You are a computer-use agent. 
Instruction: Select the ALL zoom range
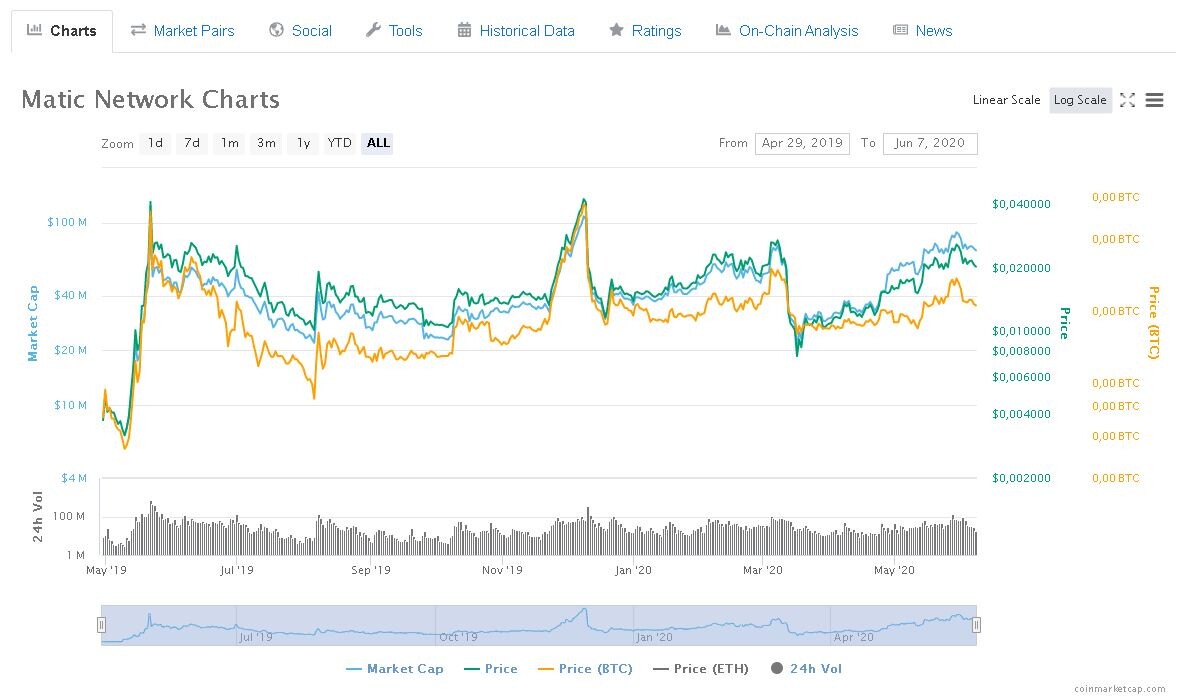[x=378, y=143]
